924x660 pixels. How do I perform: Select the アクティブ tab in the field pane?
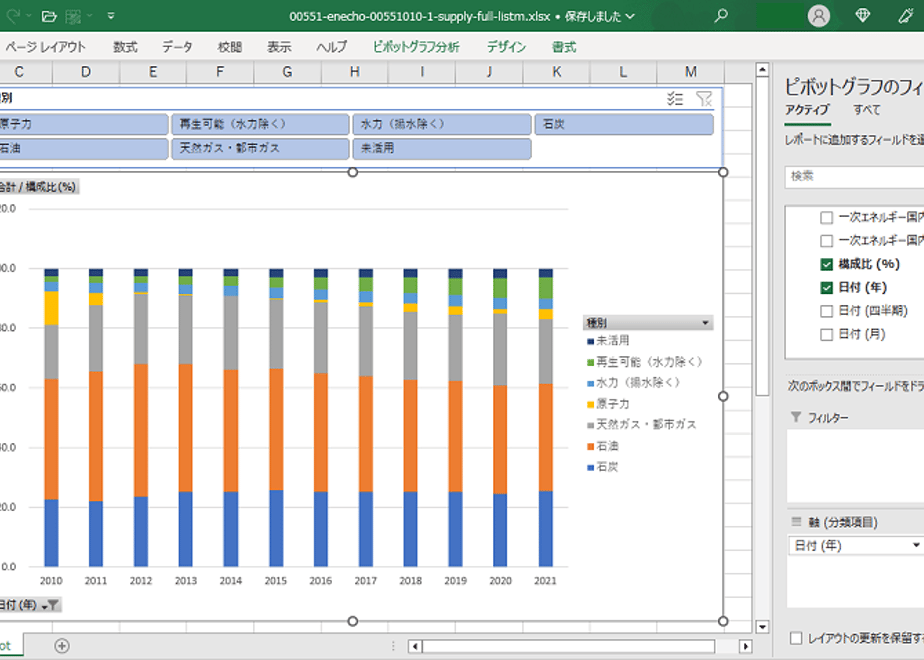[x=807, y=110]
